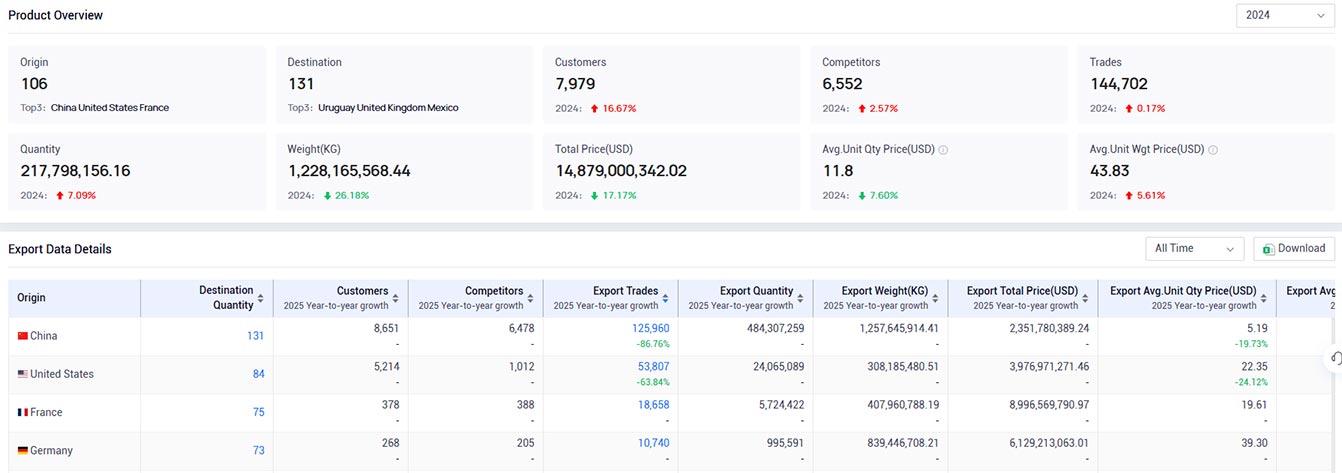Image resolution: width=1342 pixels, height=473 pixels.
Task: Open United States destination quantity link 84
Action: pos(258,374)
